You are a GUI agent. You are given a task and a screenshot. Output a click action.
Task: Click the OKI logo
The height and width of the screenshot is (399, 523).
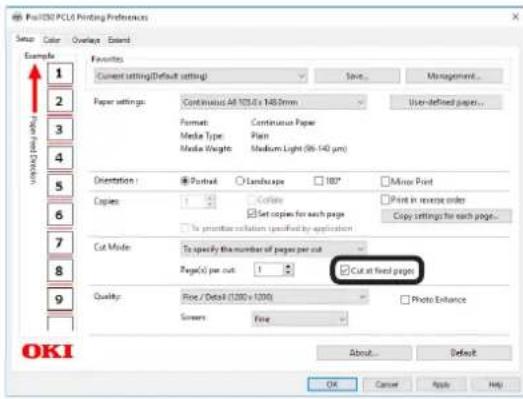tap(47, 351)
